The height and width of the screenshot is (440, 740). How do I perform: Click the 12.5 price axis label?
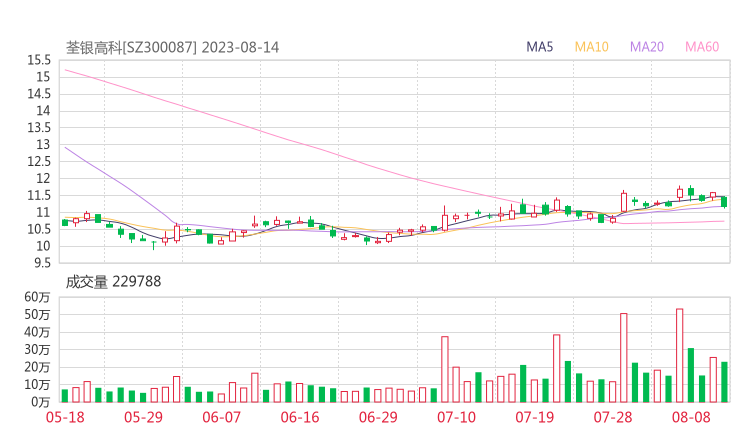(39, 162)
